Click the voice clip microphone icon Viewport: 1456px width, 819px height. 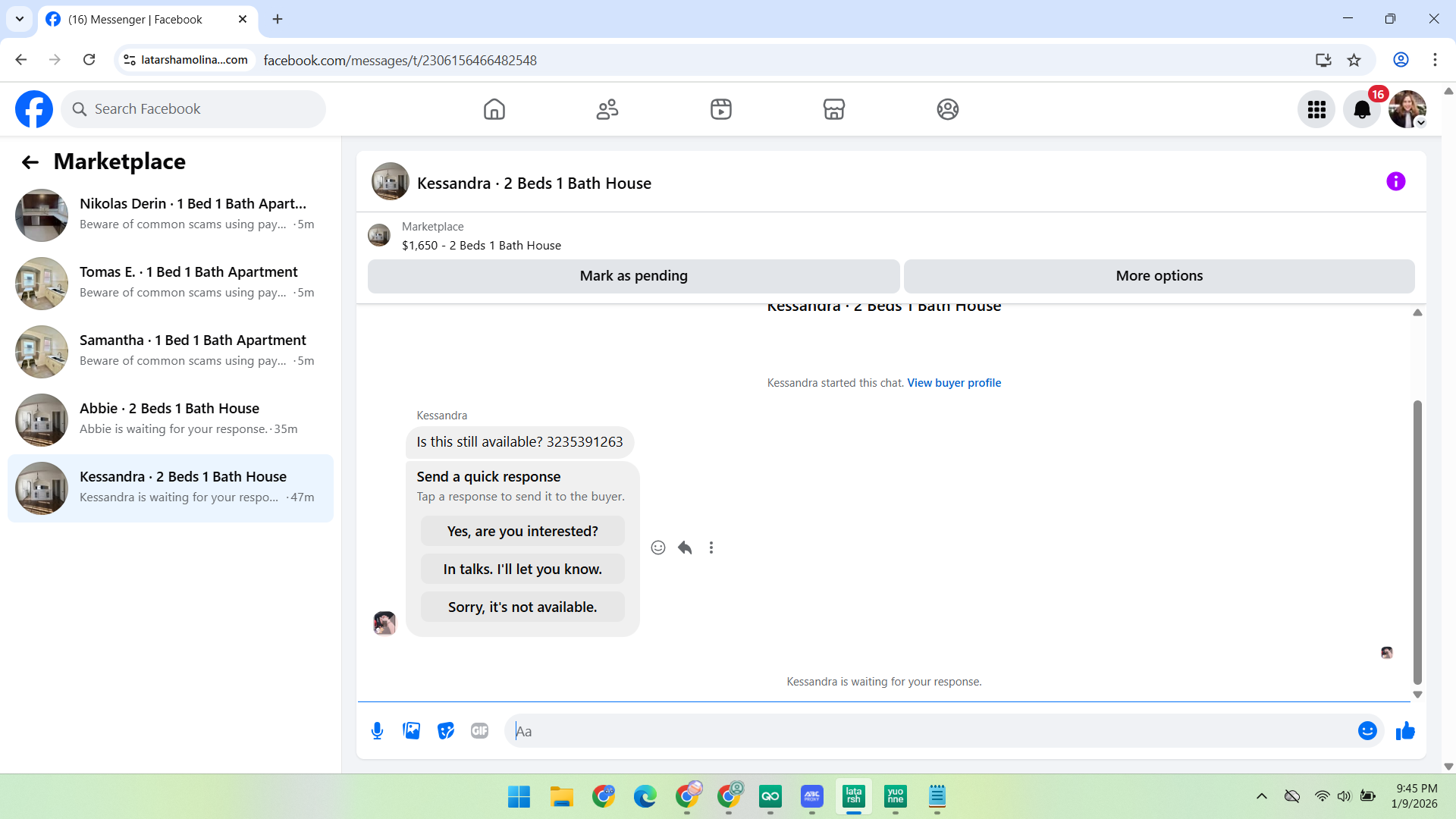click(377, 731)
